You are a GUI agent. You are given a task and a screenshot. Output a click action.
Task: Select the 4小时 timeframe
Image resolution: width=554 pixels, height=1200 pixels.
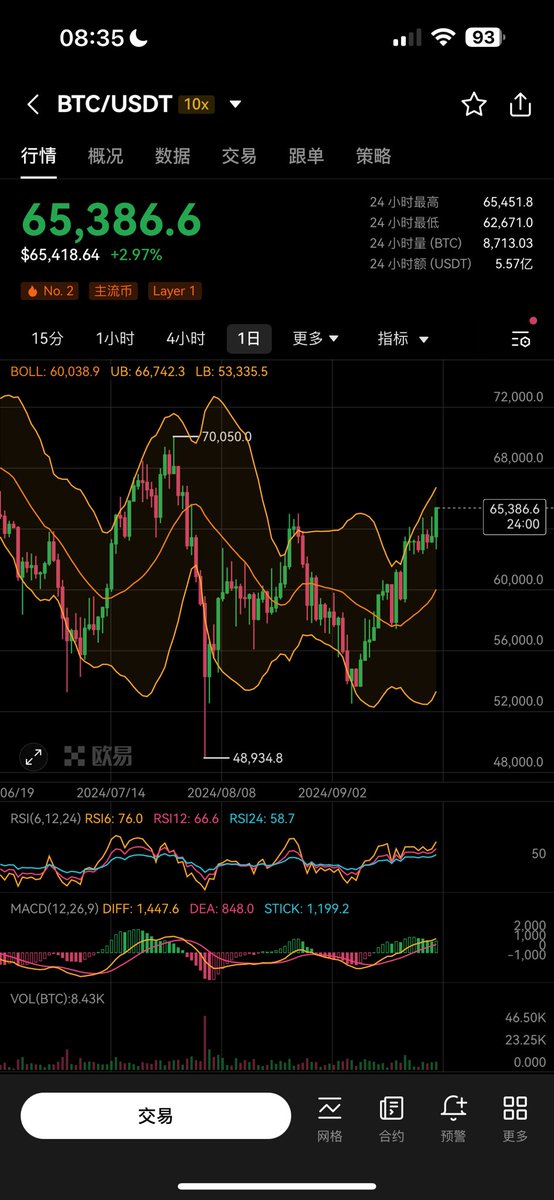tap(185, 339)
